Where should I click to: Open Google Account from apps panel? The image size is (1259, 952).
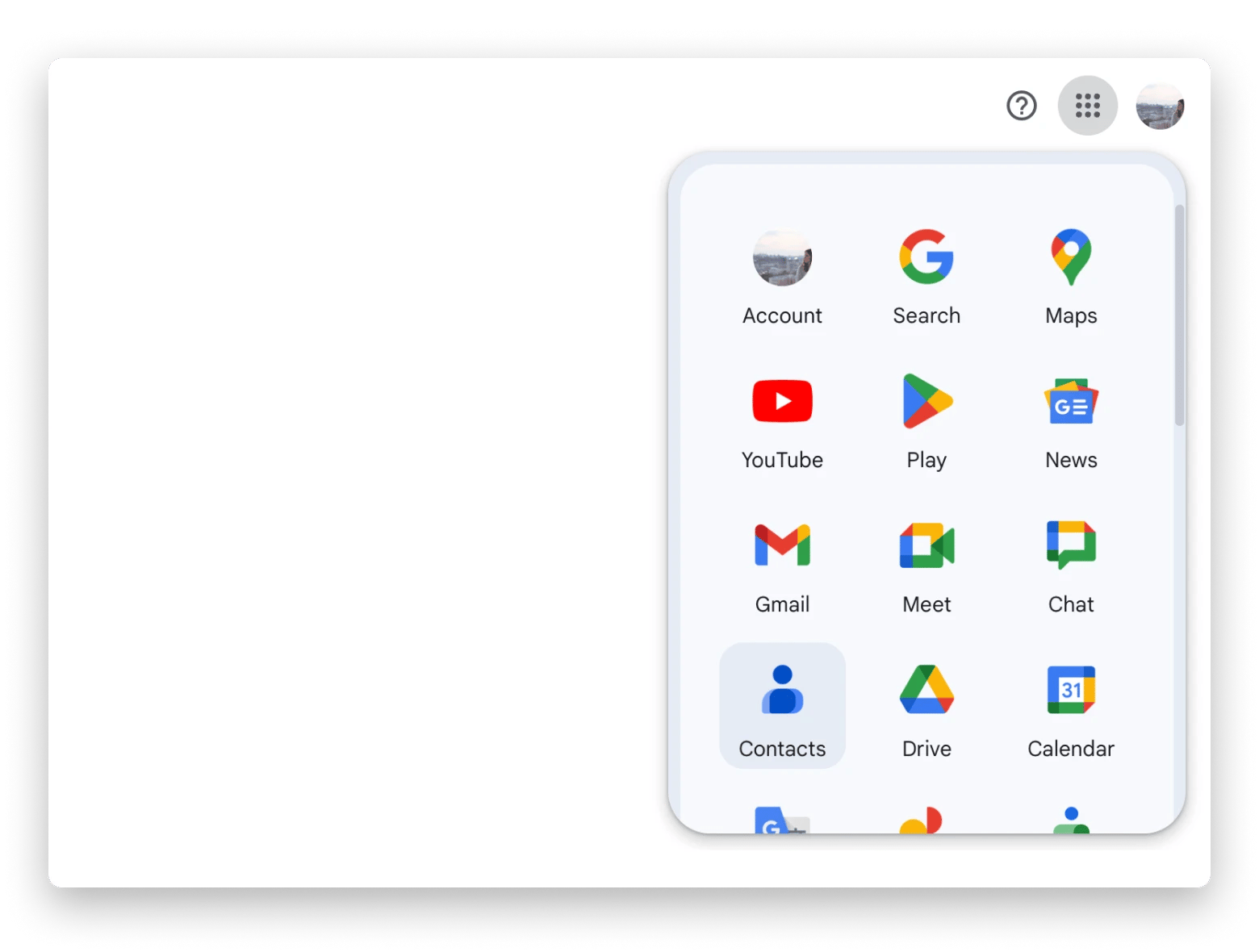pos(782,276)
